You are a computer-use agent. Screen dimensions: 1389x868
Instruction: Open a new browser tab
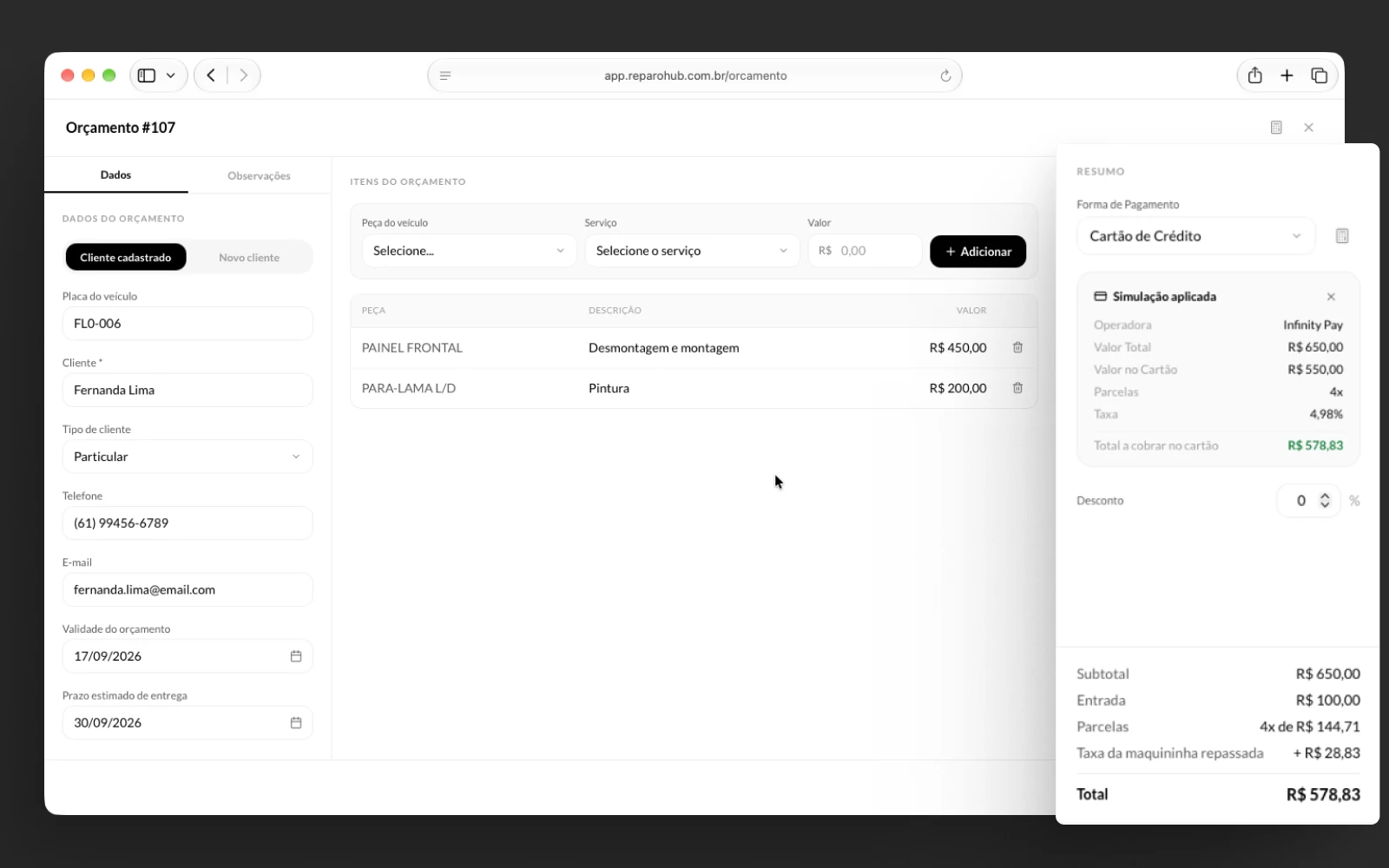tap(1287, 76)
